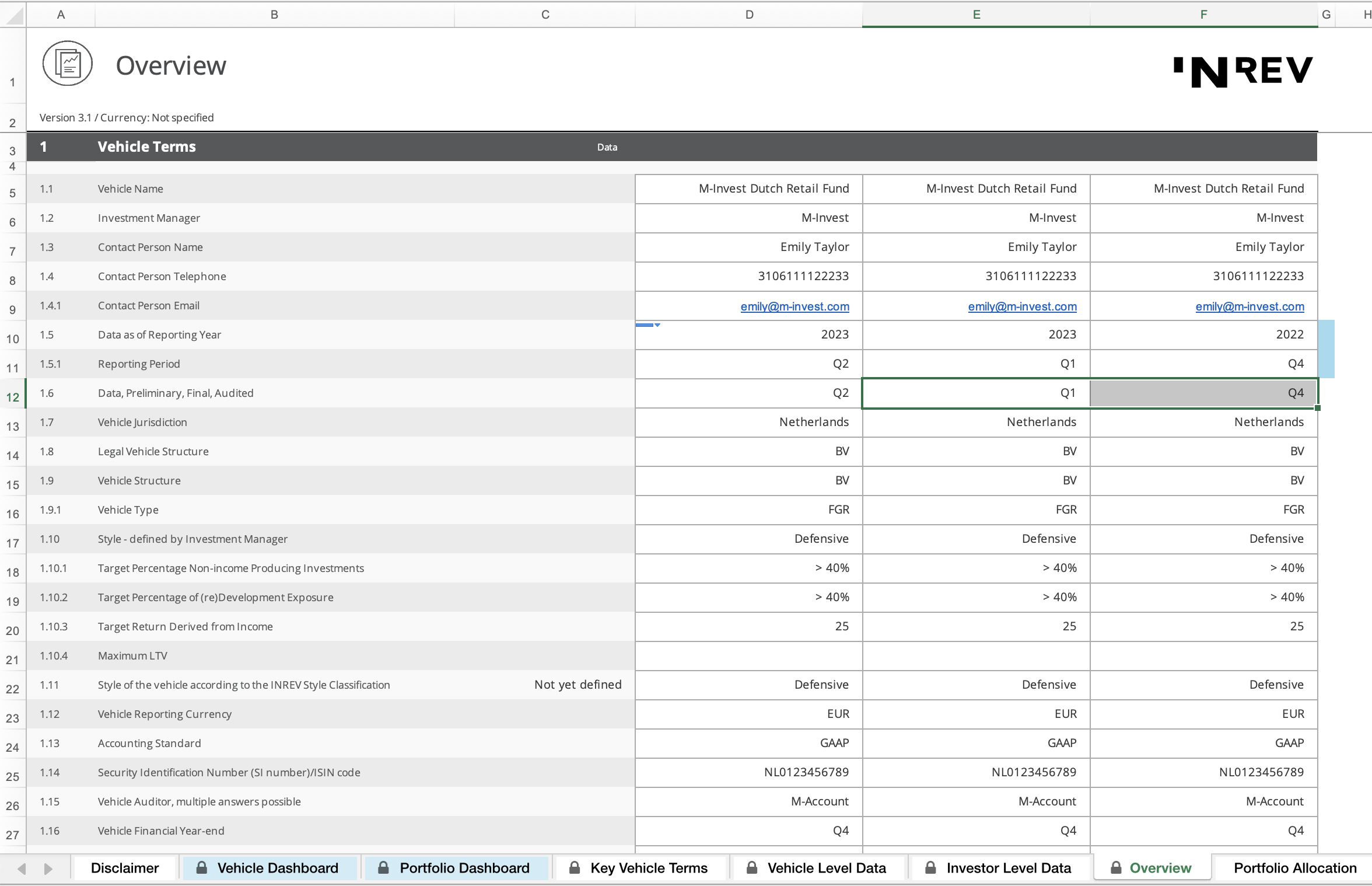Viewport: 1372px width, 886px height.
Task: Open the emily@m-invest.com link in column D
Action: coord(794,306)
